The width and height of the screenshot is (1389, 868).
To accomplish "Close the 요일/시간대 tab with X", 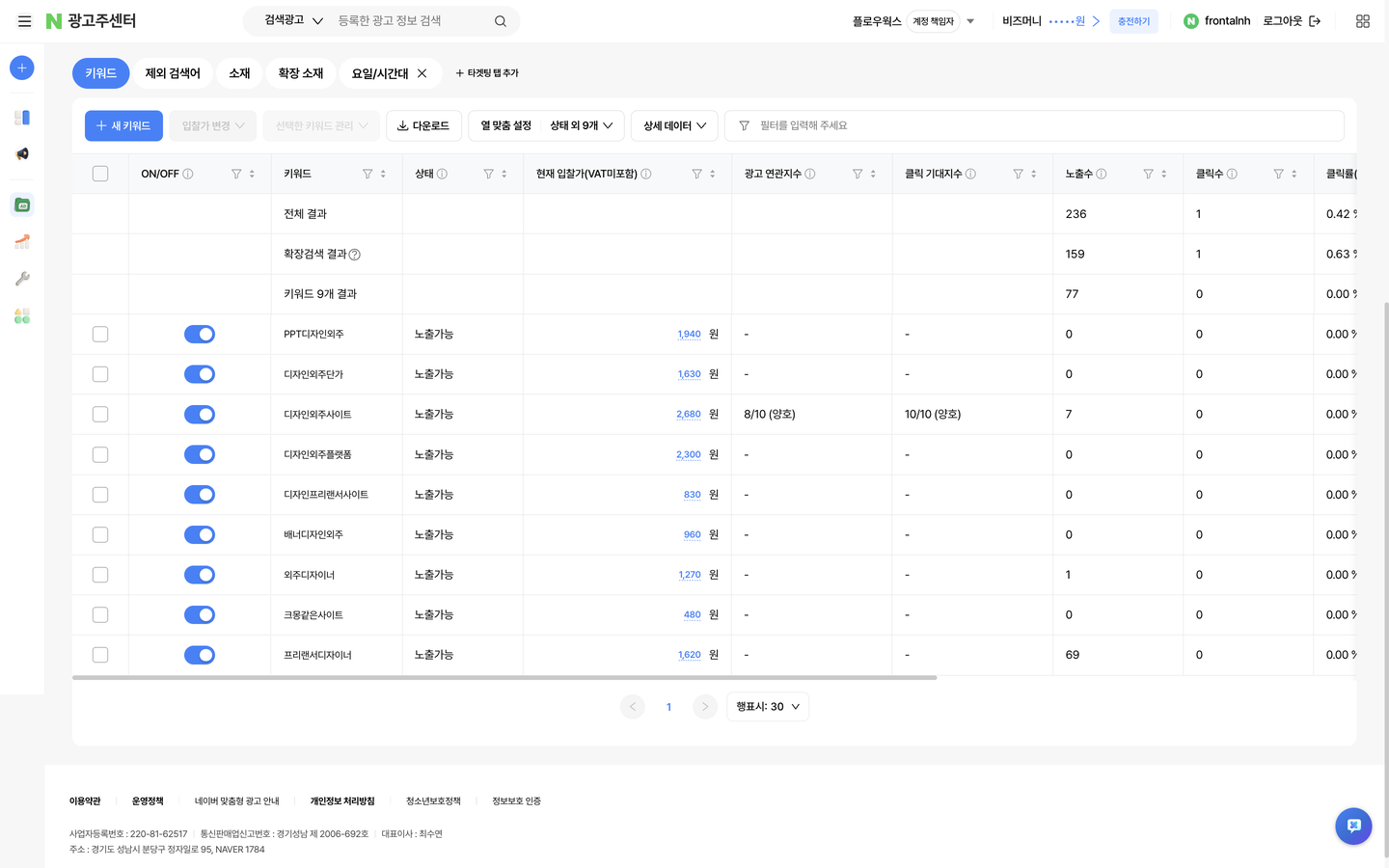I will (x=422, y=73).
